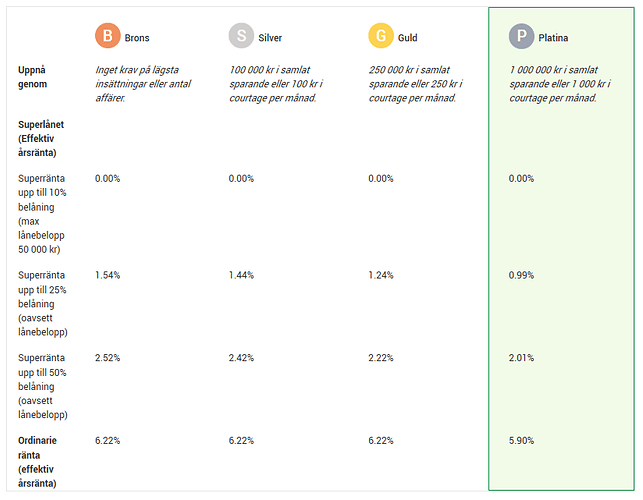
Task: Click the grey Silver "S" badge icon
Action: pyautogui.click(x=241, y=37)
